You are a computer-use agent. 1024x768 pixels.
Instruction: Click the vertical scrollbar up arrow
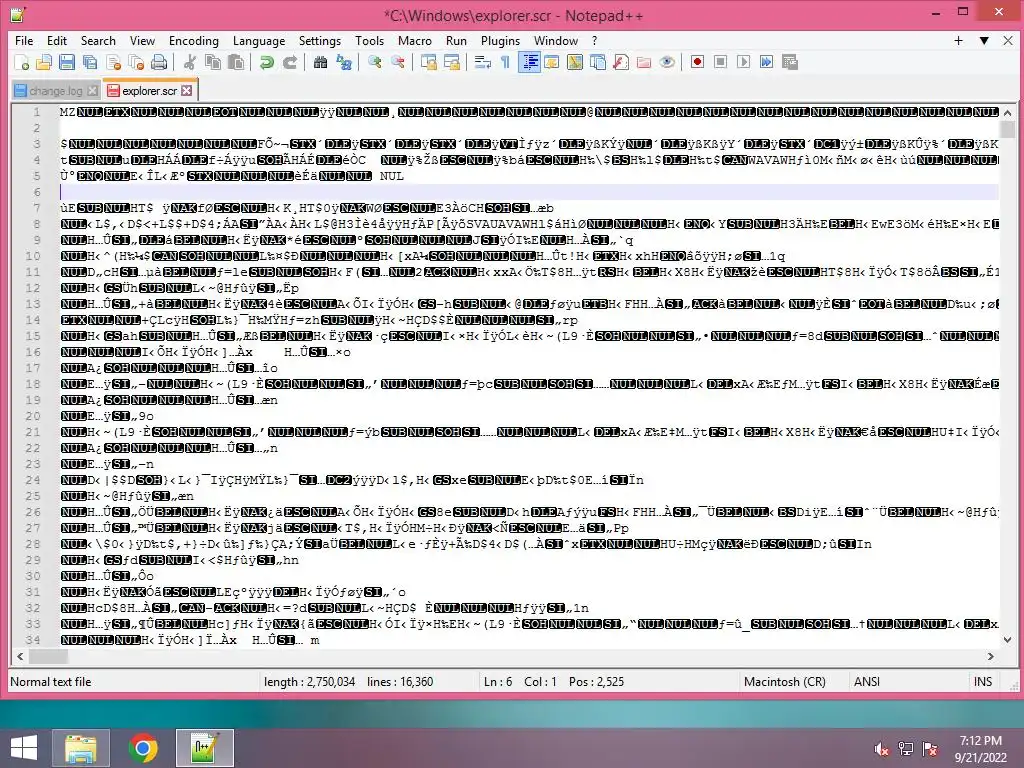pyautogui.click(x=1008, y=113)
